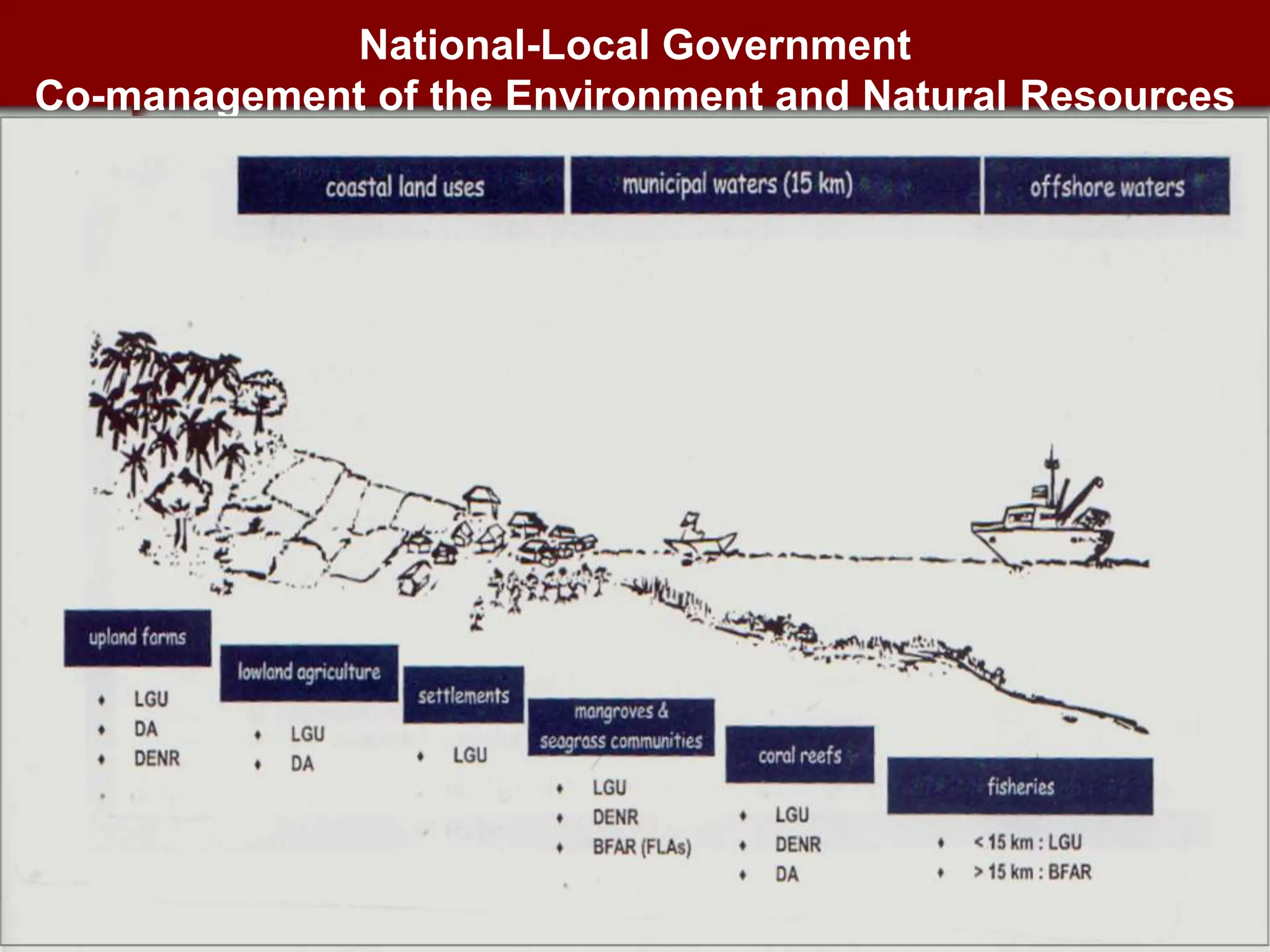This screenshot has height=952, width=1270.
Task: Click the 'upland farms' label box
Action: coord(138,638)
